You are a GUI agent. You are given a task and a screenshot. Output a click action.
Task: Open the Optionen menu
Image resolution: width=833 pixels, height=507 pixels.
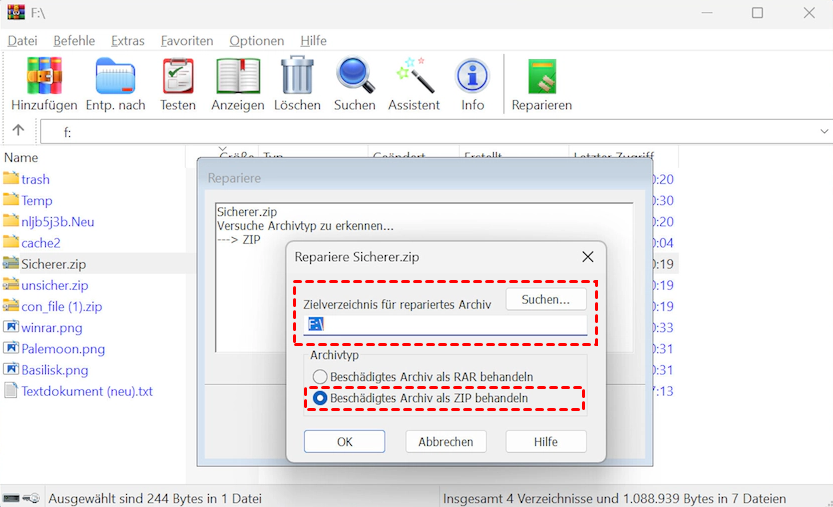click(x=256, y=41)
